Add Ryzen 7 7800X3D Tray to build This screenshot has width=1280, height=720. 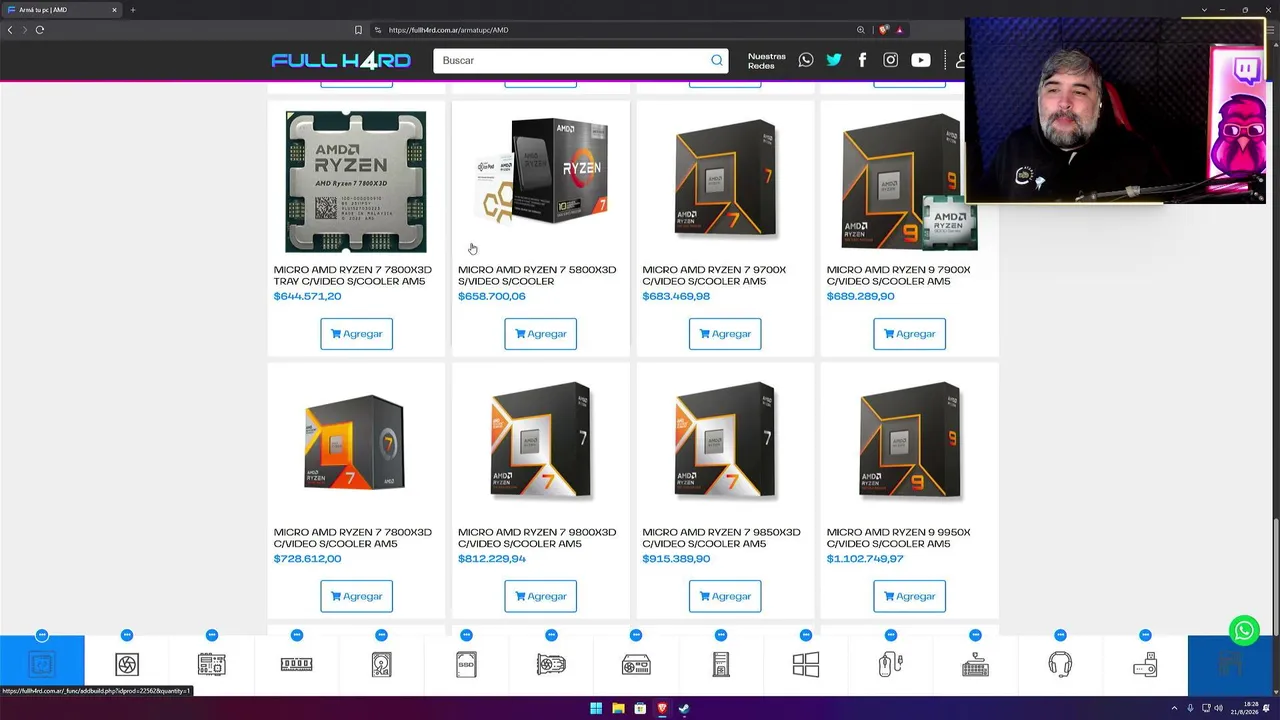356,334
